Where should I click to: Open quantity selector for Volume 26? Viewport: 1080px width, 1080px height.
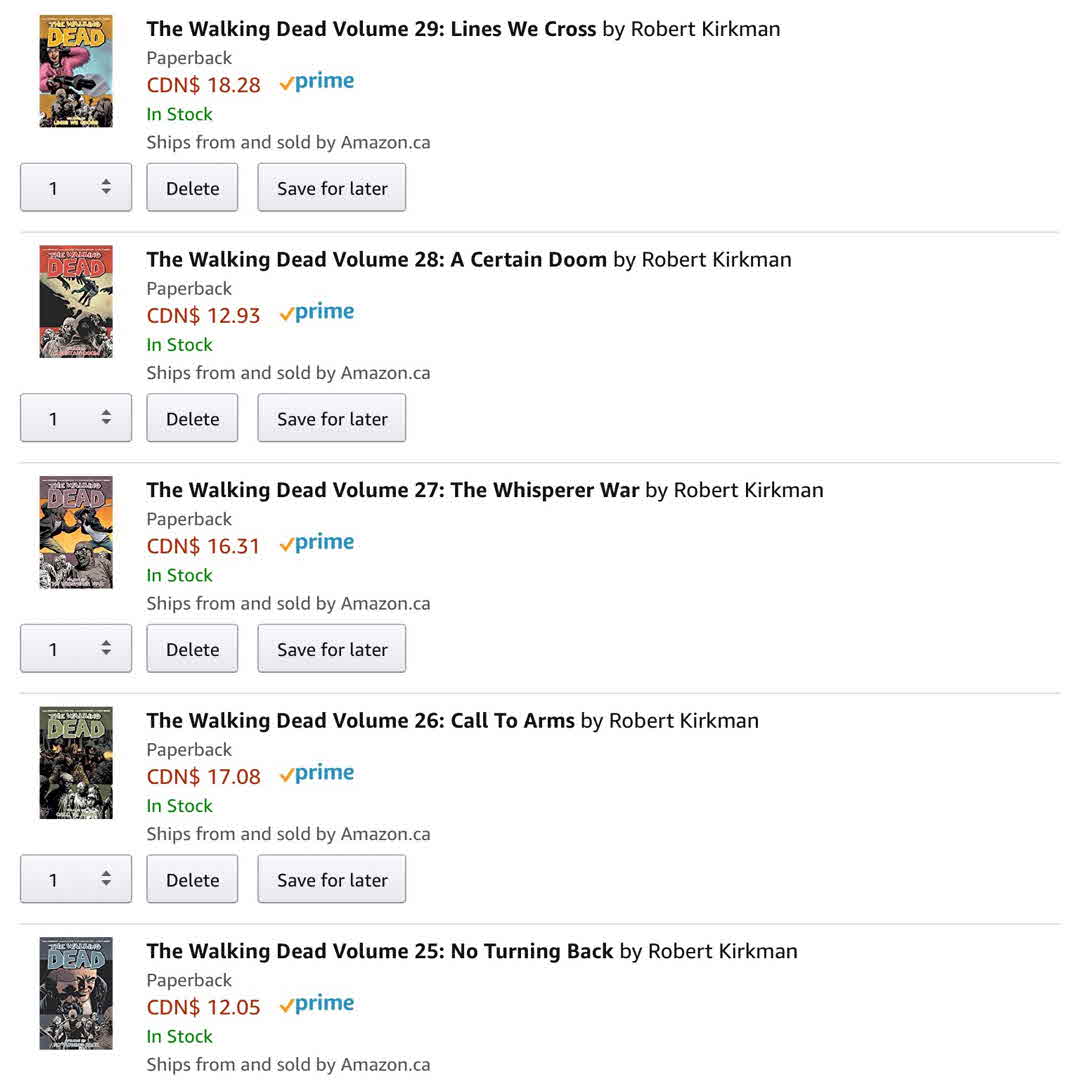click(76, 880)
